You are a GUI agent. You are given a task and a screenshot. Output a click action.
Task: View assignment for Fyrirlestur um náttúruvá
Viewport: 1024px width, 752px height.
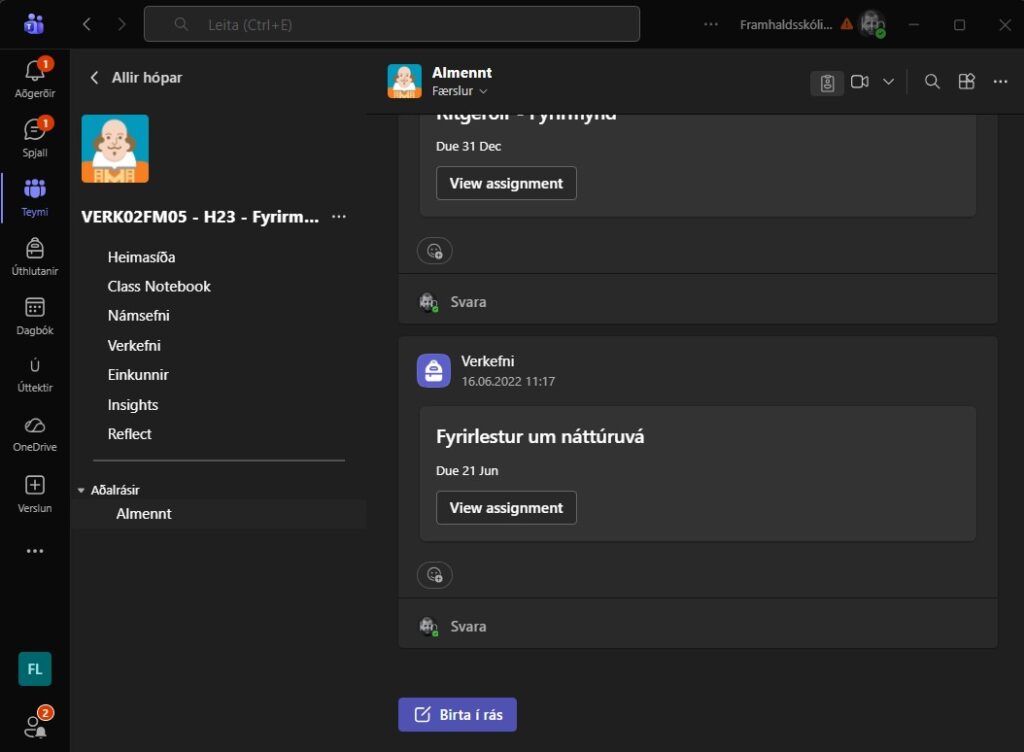point(506,508)
